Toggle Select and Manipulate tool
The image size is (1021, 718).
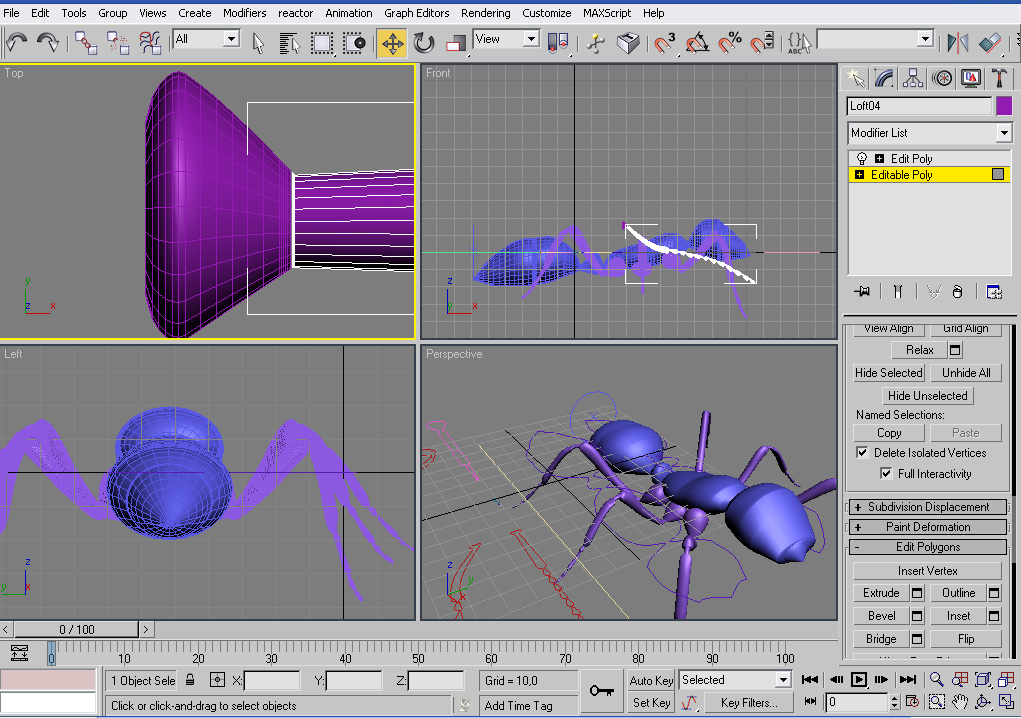pos(595,43)
